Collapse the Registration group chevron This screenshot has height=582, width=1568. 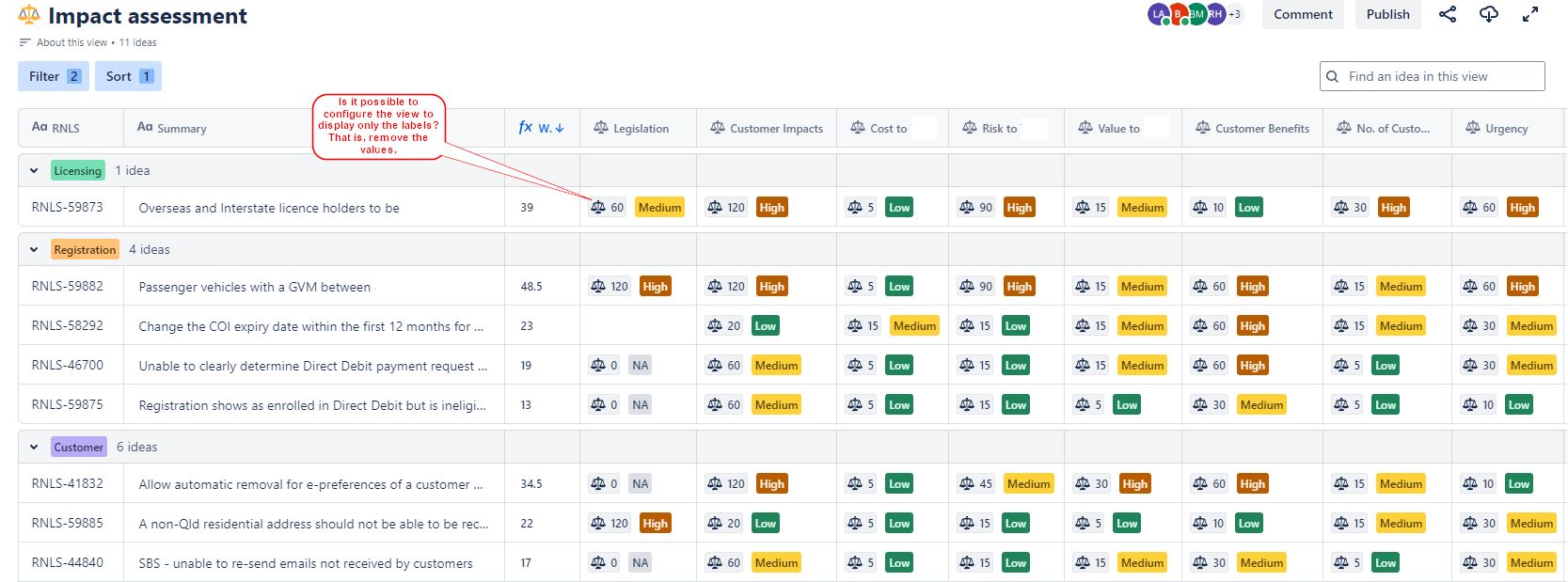34,250
